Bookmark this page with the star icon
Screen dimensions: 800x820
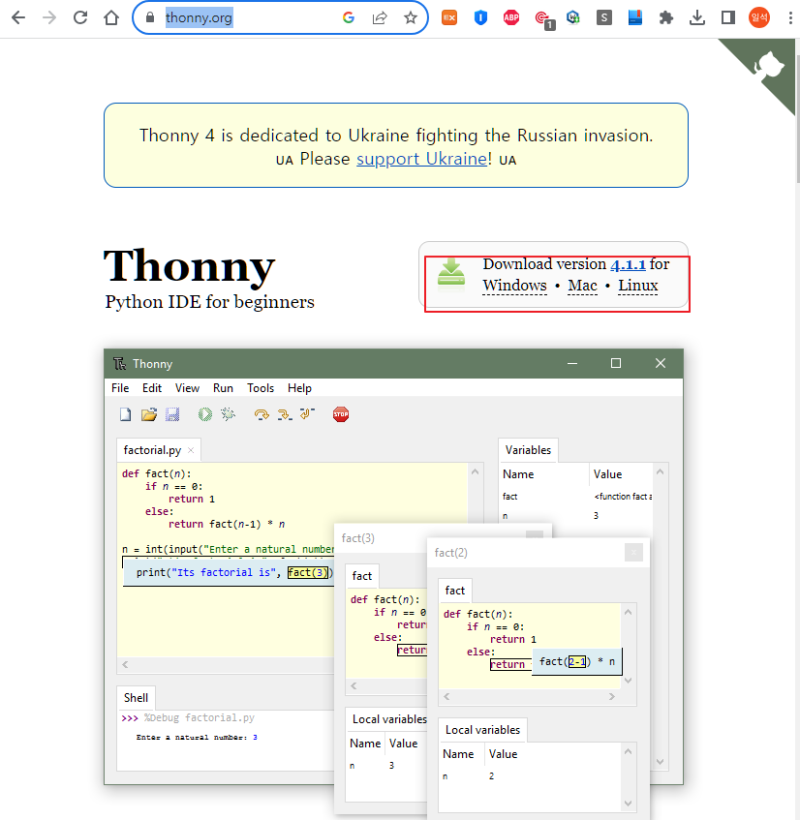click(x=410, y=18)
